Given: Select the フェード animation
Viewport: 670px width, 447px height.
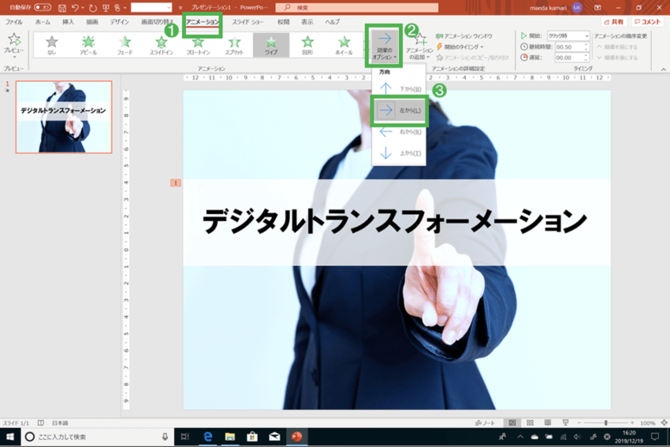Looking at the screenshot, I should pyautogui.click(x=125, y=45).
